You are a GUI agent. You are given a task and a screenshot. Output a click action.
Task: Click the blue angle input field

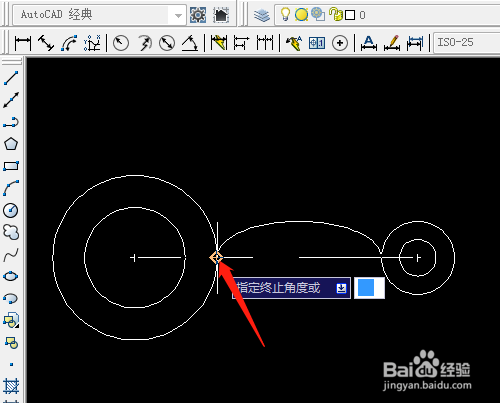pyautogui.click(x=369, y=288)
